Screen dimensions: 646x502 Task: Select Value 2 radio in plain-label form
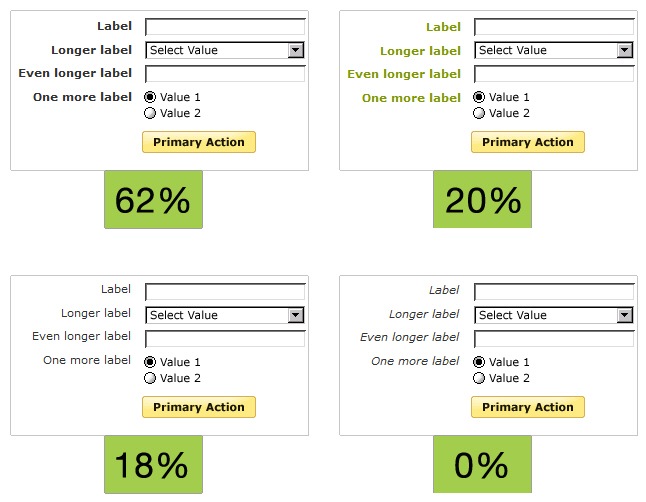coord(150,378)
